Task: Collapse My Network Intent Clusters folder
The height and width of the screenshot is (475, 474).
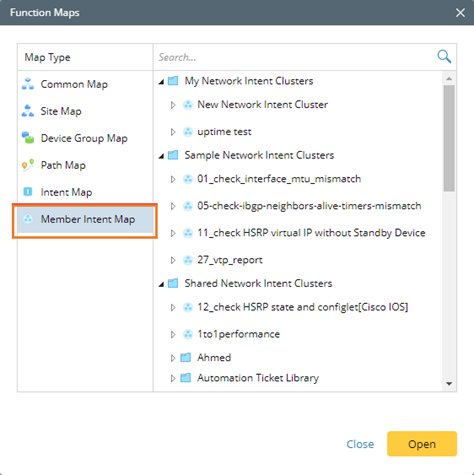Action: point(161,82)
